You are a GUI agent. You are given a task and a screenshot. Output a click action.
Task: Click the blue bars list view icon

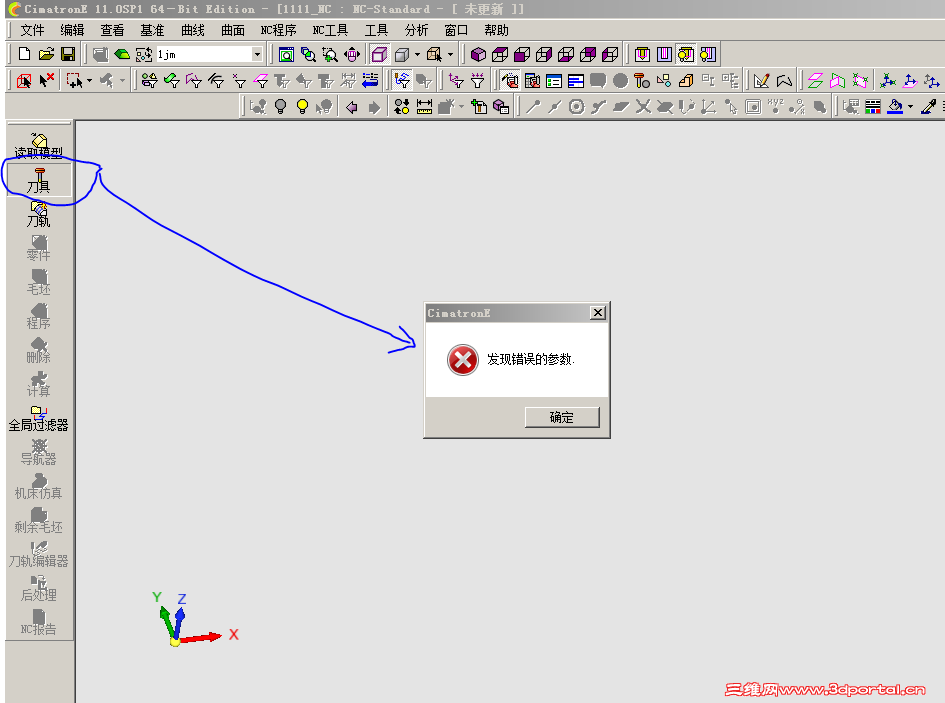tap(576, 80)
